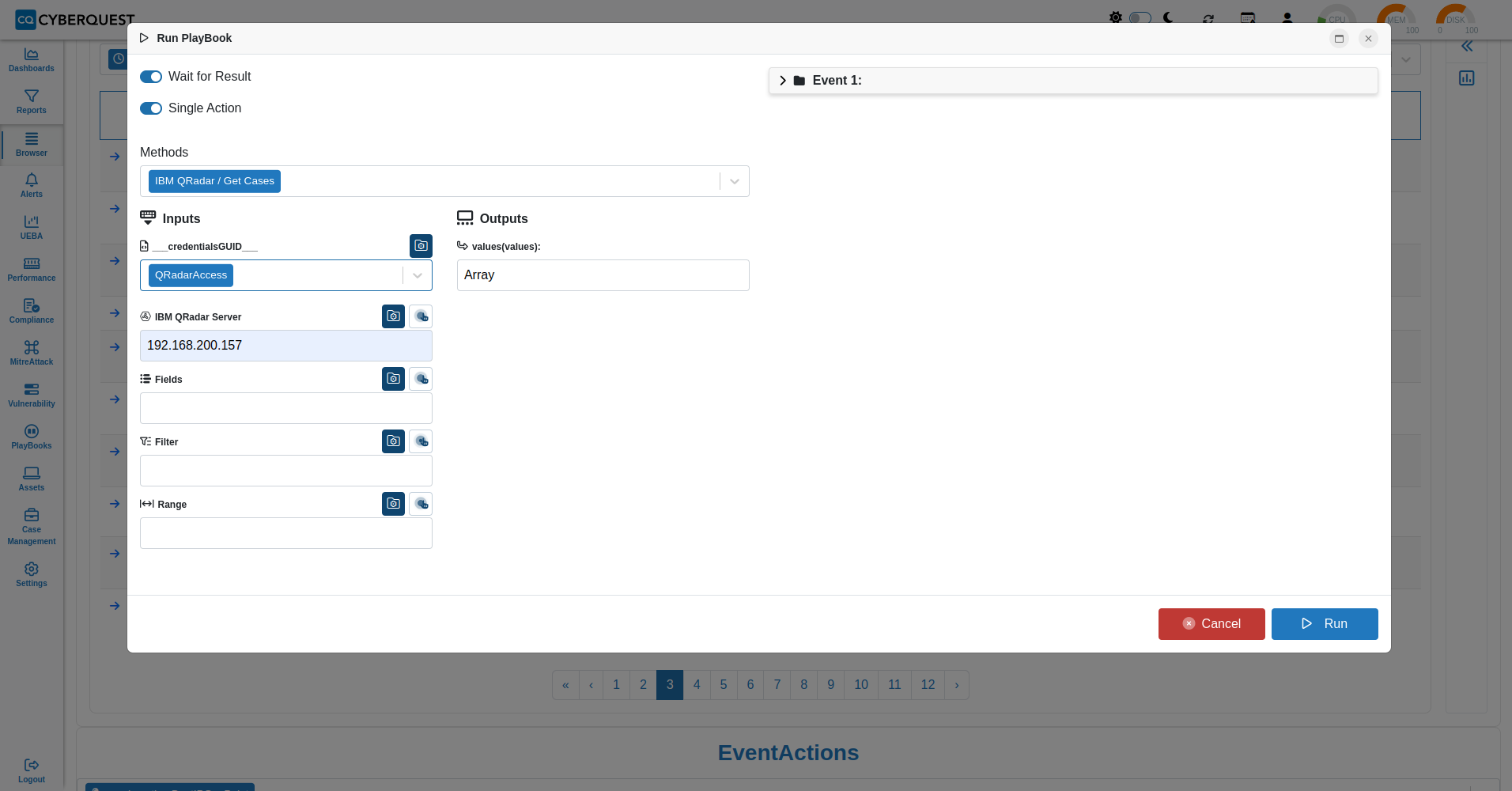Screen dimensions: 1512x791
Task: Go to the next page with ›
Action: pos(957,685)
